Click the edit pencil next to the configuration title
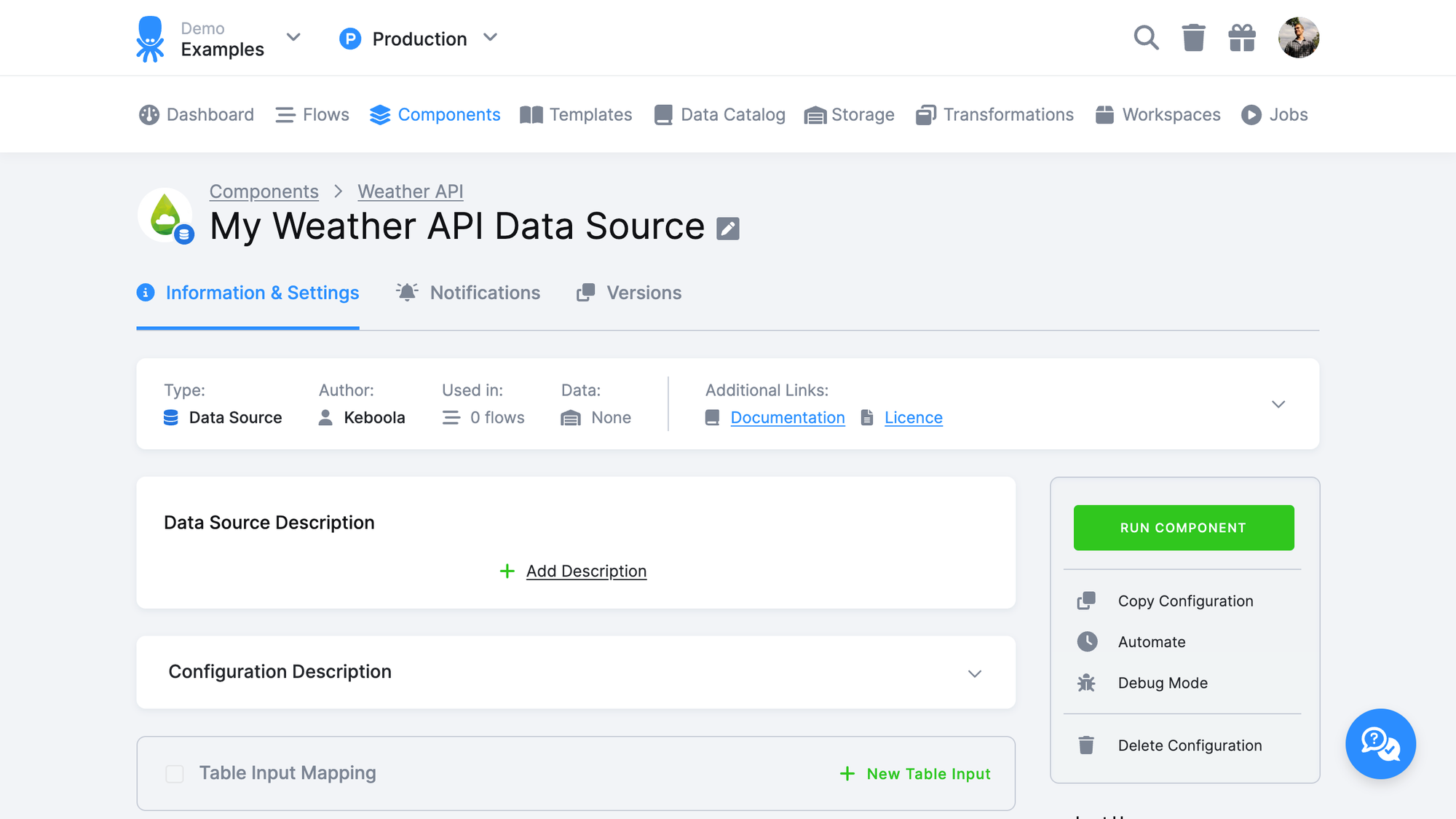This screenshot has height=819, width=1456. tap(727, 227)
